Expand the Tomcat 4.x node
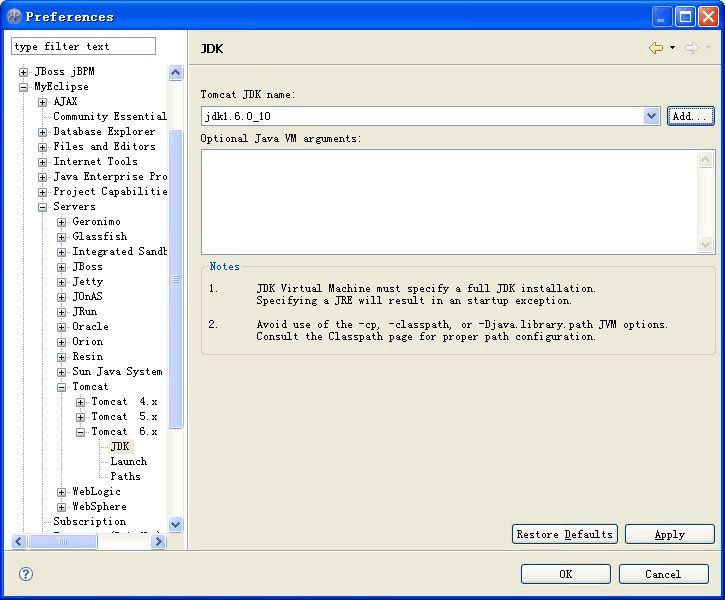 click(x=80, y=402)
